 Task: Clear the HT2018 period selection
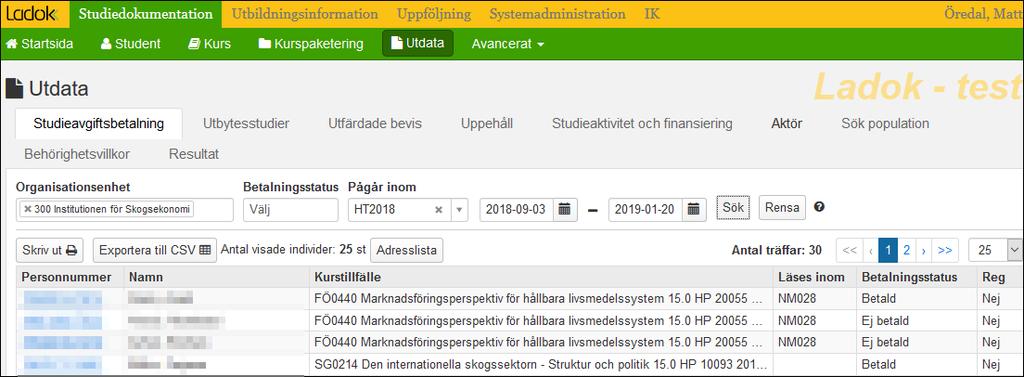[x=439, y=210]
